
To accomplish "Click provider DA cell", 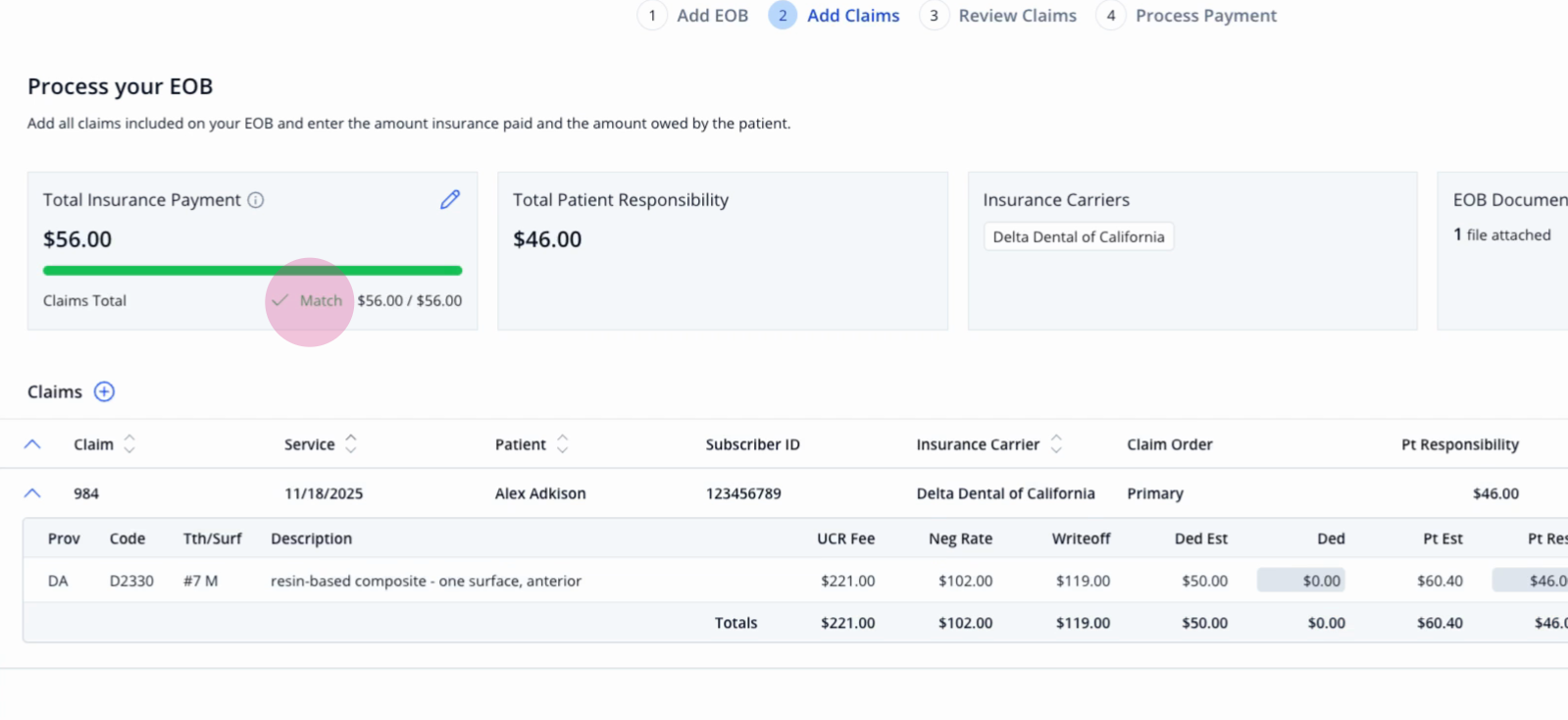I will (x=58, y=581).
